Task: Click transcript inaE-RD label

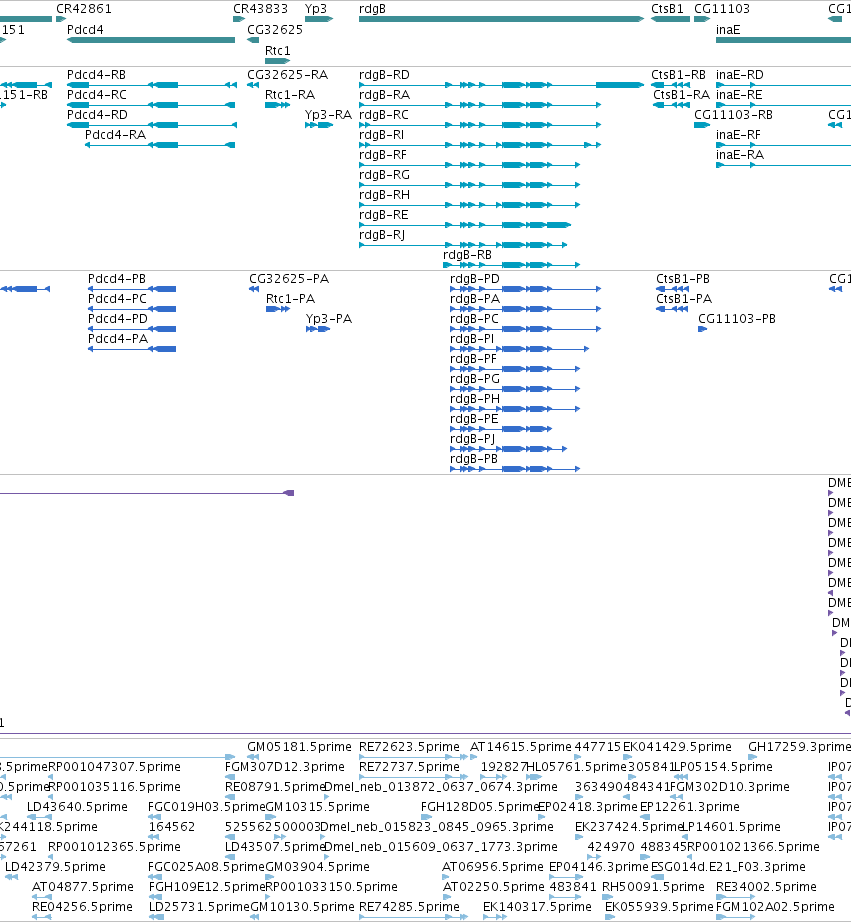Action: tap(740, 75)
